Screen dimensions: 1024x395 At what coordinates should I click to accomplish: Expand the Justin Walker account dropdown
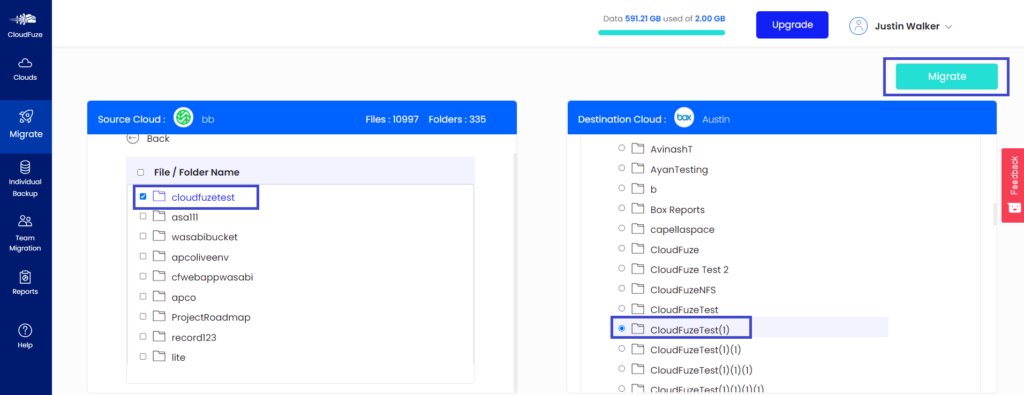948,27
